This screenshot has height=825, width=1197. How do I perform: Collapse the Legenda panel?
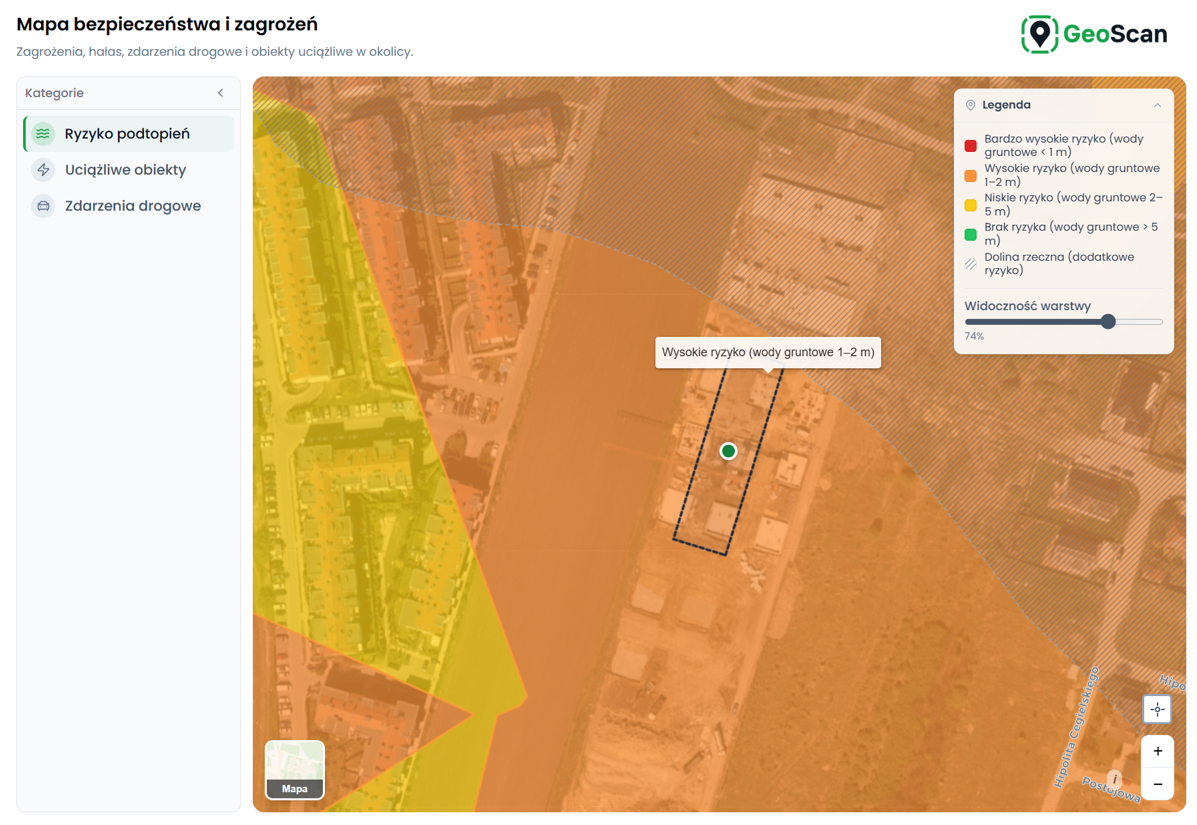pyautogui.click(x=1157, y=105)
